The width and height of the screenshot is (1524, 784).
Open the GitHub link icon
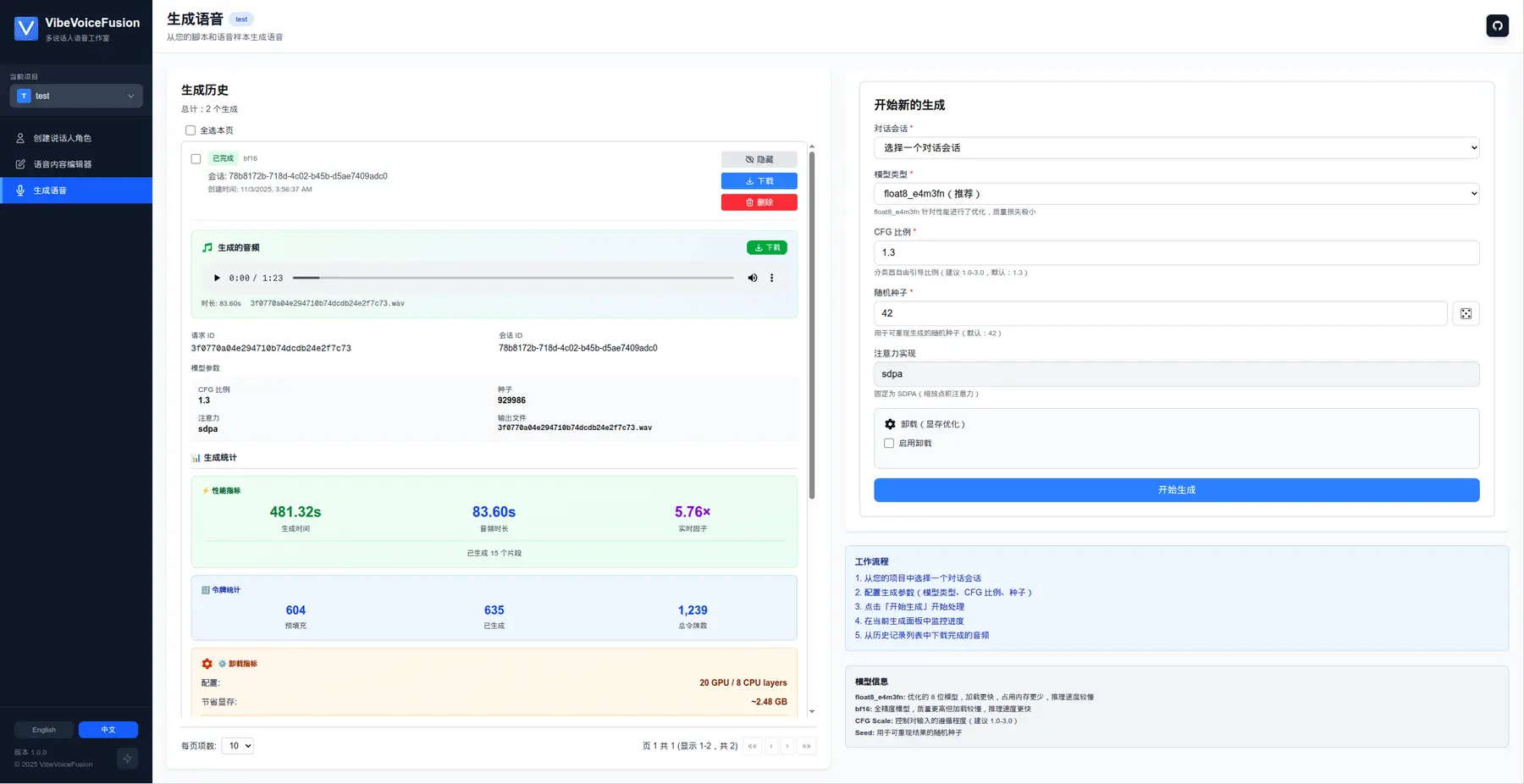[x=1497, y=25]
